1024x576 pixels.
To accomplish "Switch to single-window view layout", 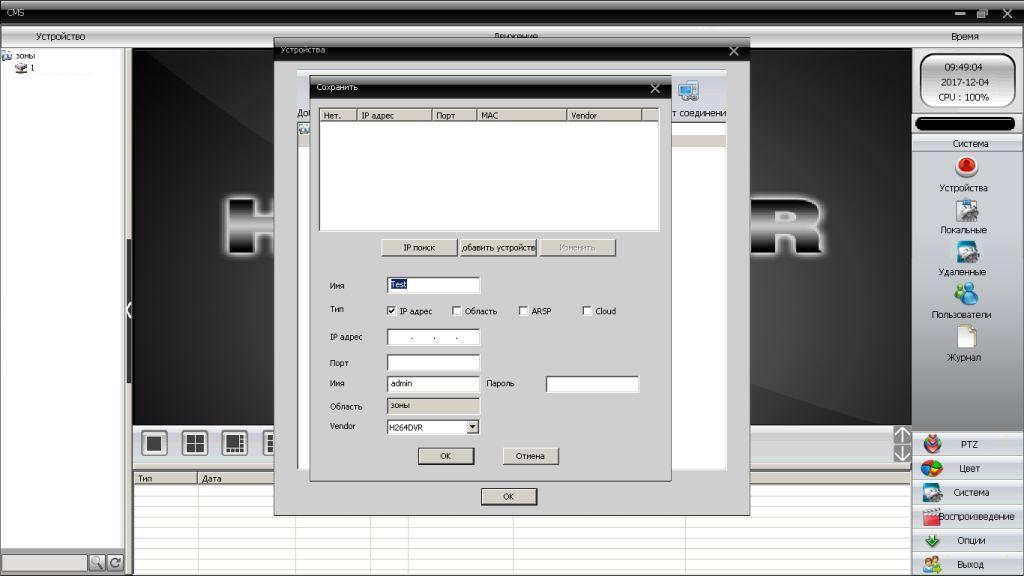I will tap(155, 443).
